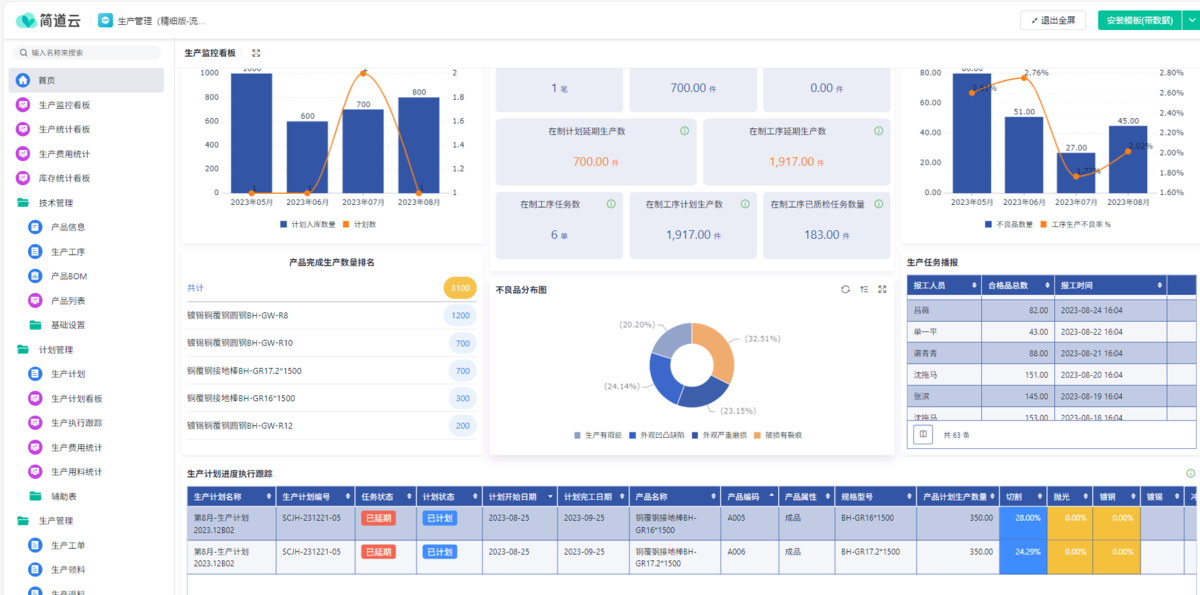Viewport: 1200px width, 595px height.
Task: Refresh the 不良品分布图 chart
Action: click(845, 289)
